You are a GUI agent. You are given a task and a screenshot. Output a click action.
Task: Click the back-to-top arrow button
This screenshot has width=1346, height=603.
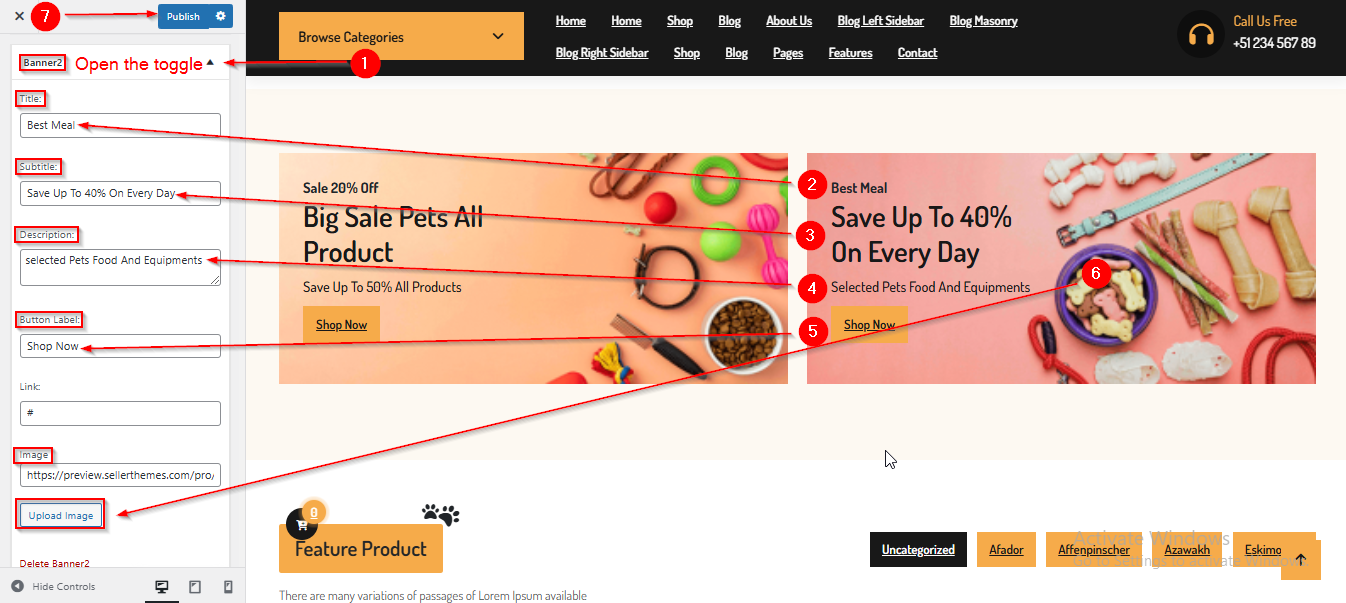(1300, 559)
